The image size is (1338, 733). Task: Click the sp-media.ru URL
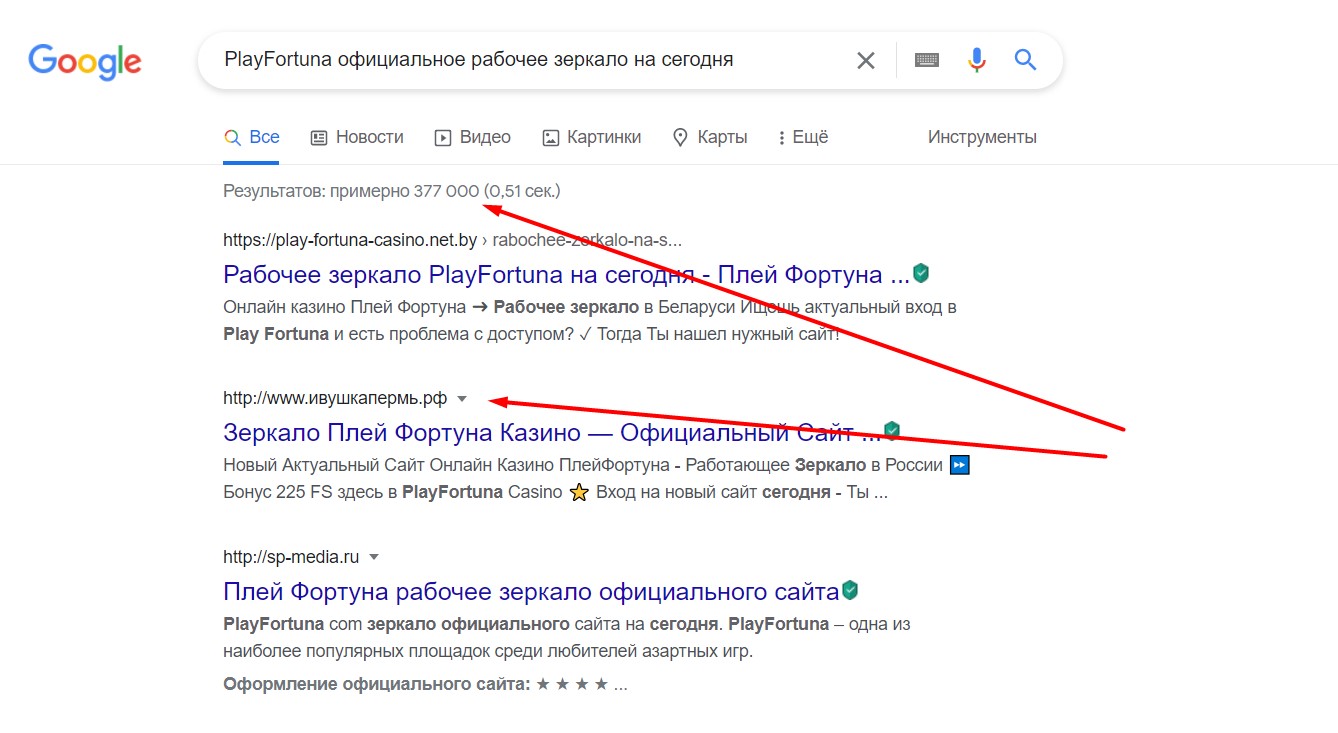291,556
